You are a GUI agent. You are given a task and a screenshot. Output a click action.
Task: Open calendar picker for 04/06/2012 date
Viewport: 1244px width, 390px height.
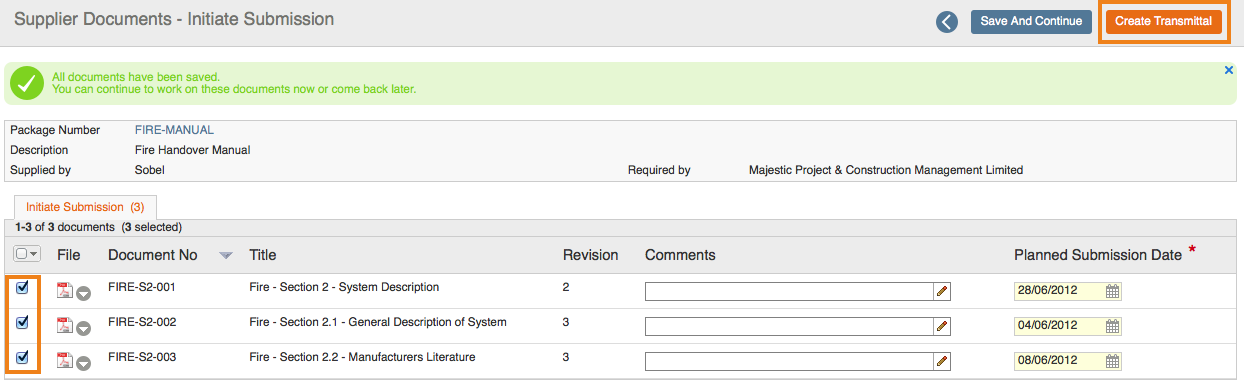pos(1112,325)
